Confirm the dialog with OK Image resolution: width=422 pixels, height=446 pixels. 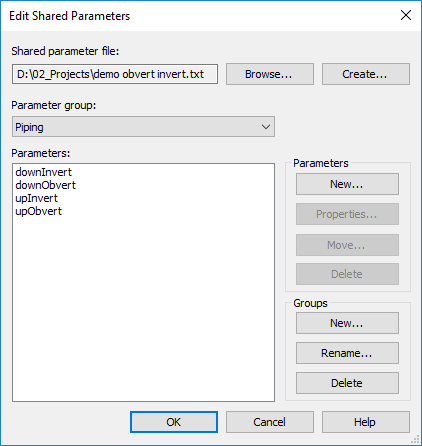pos(174,422)
